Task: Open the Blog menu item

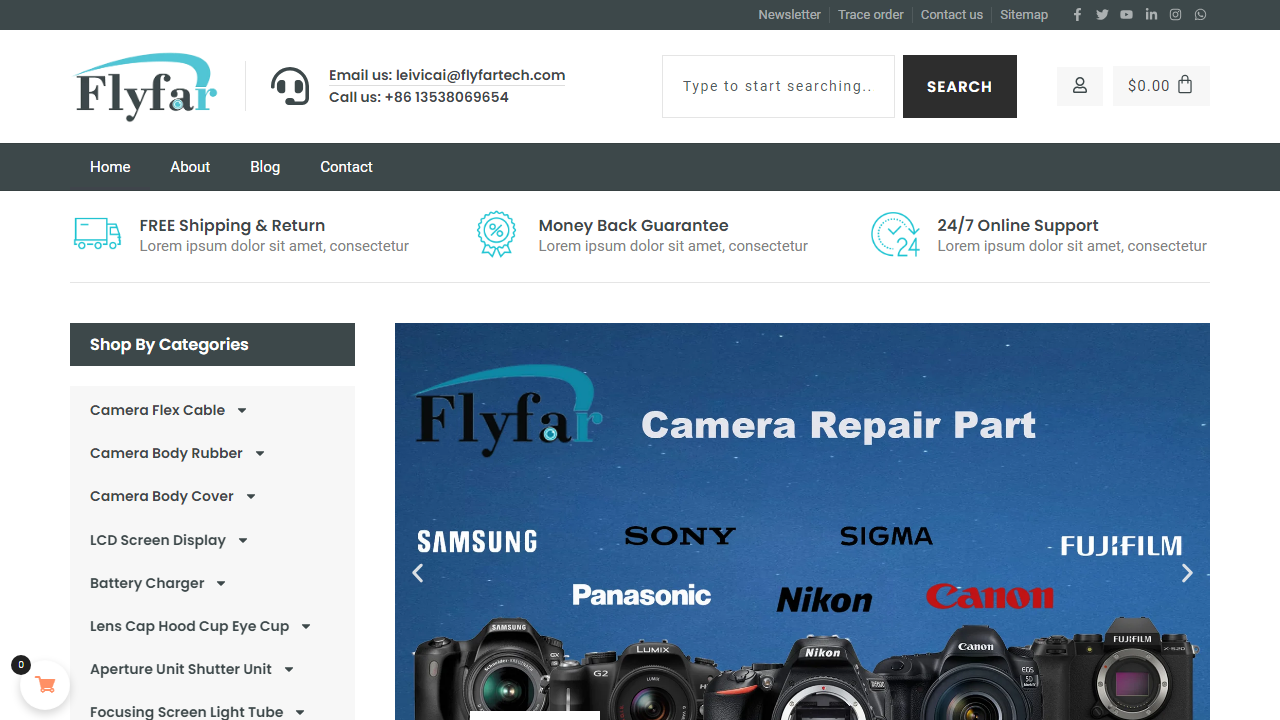Action: [265, 167]
